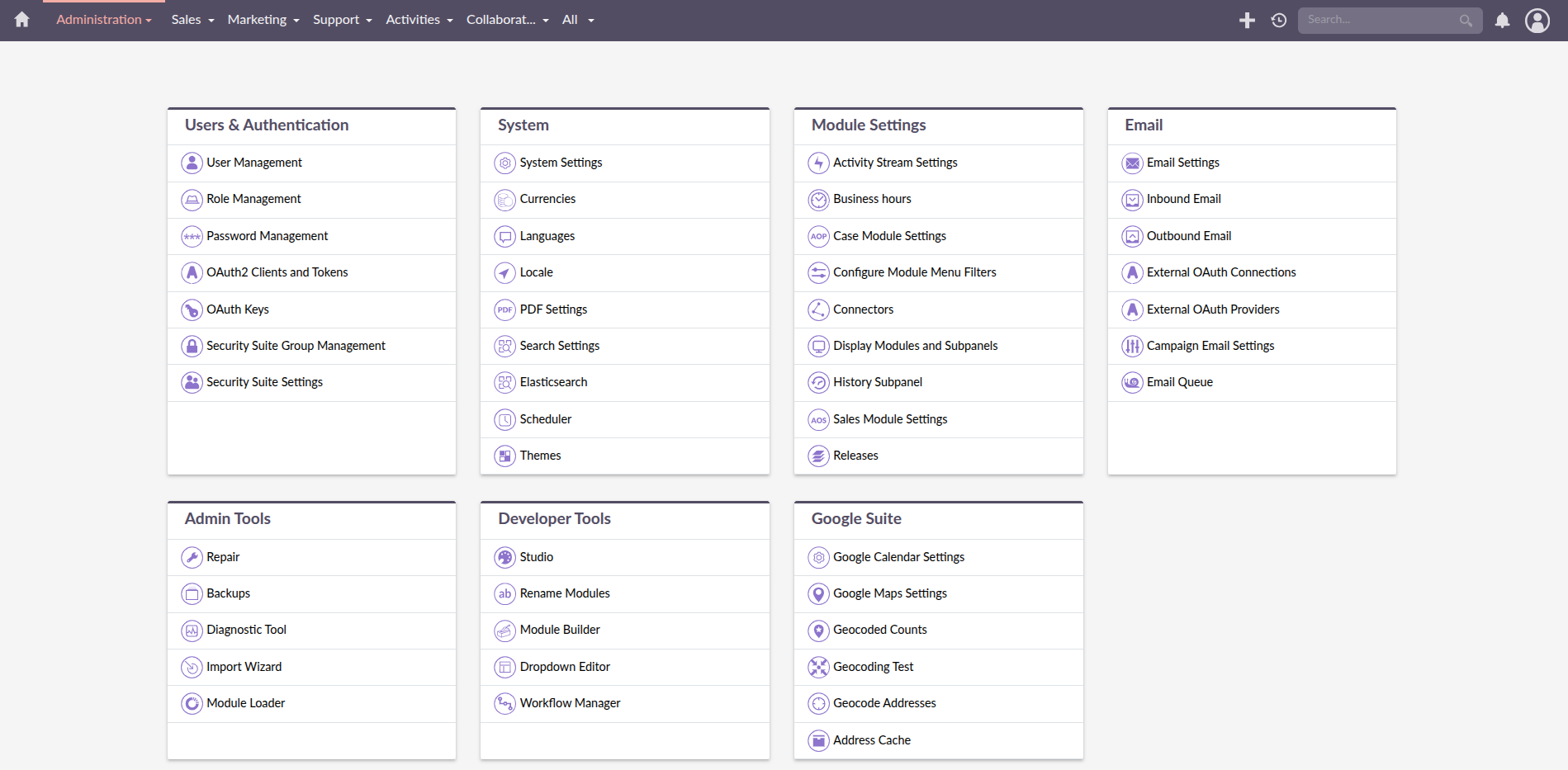Open External OAuth Providers link

click(x=1213, y=309)
